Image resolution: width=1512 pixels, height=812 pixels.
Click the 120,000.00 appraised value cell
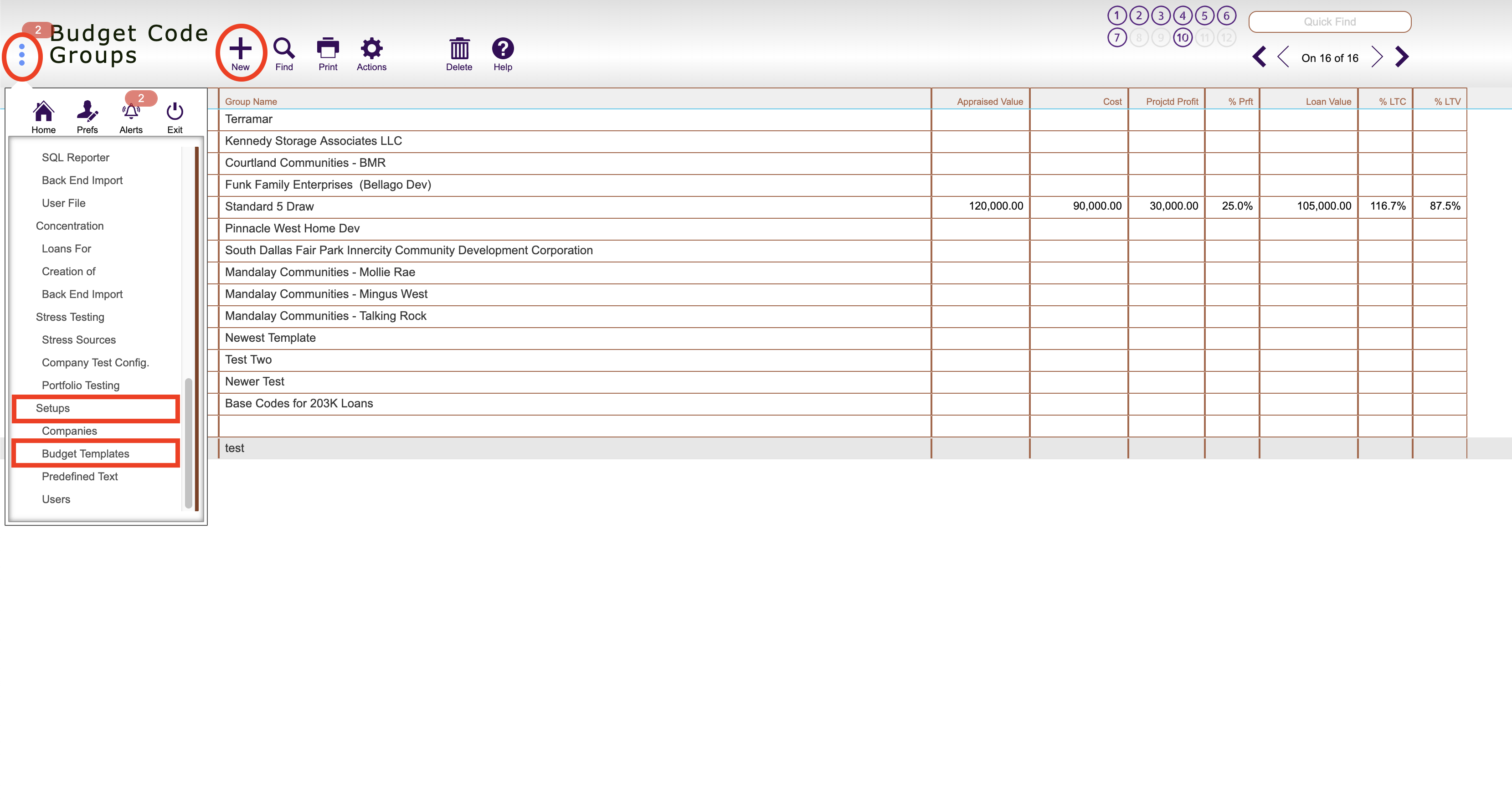click(x=980, y=207)
